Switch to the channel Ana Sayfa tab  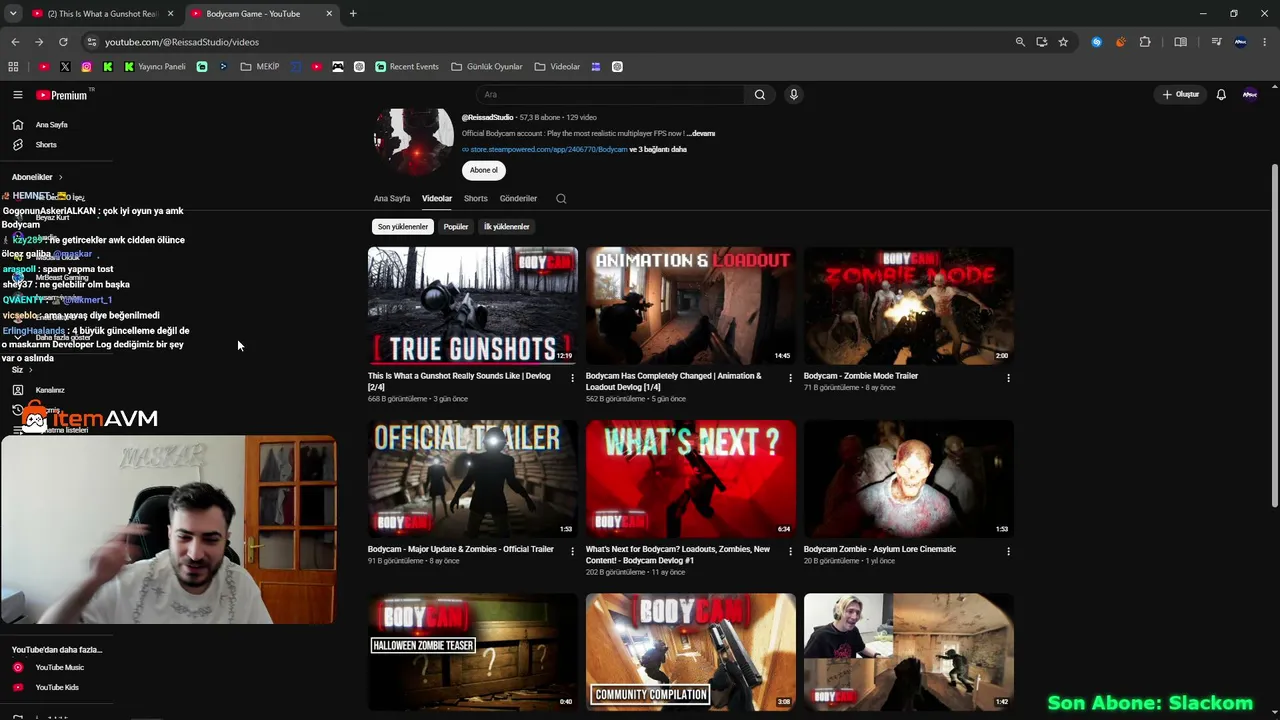click(392, 199)
